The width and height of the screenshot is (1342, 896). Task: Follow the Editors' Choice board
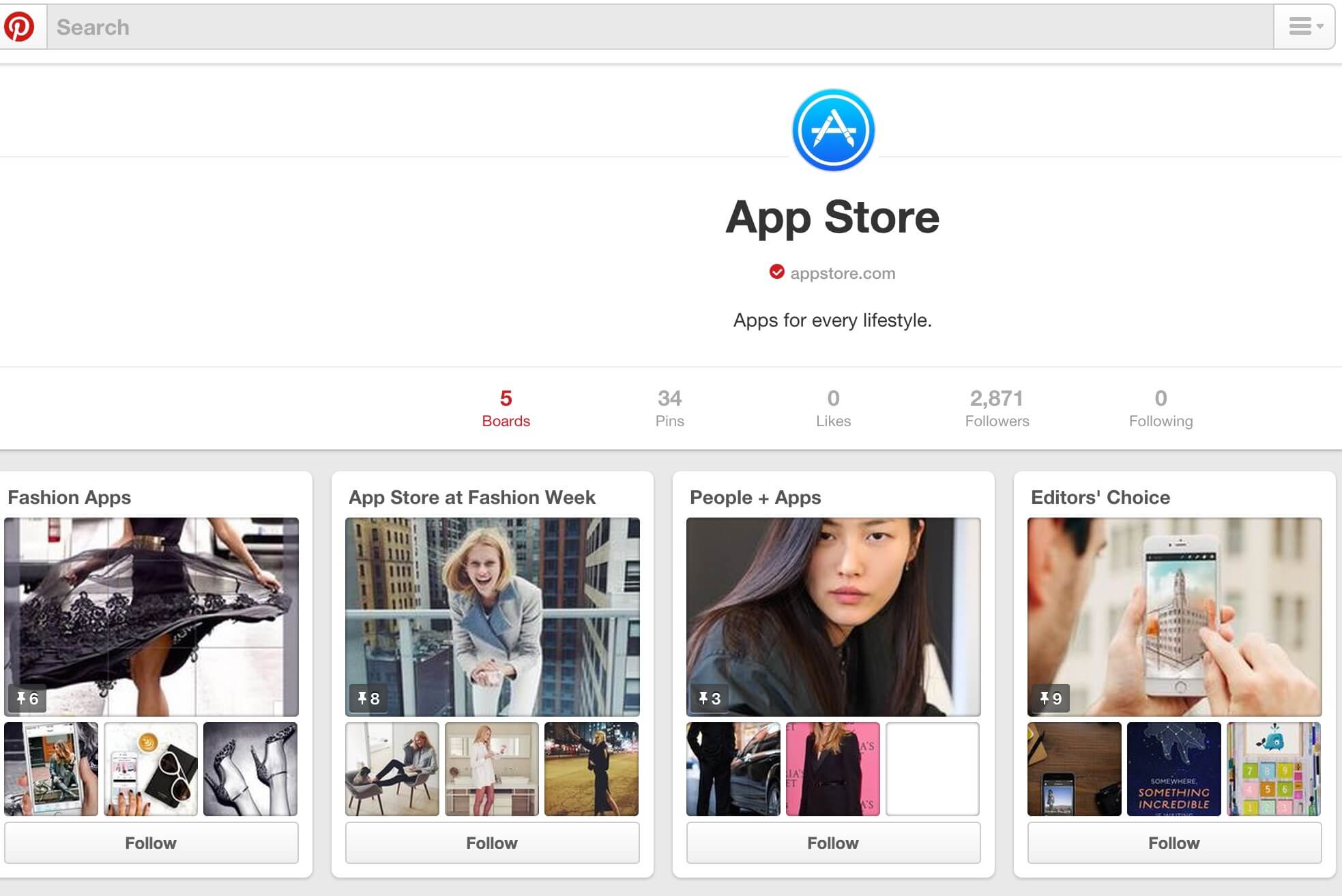(x=1173, y=843)
